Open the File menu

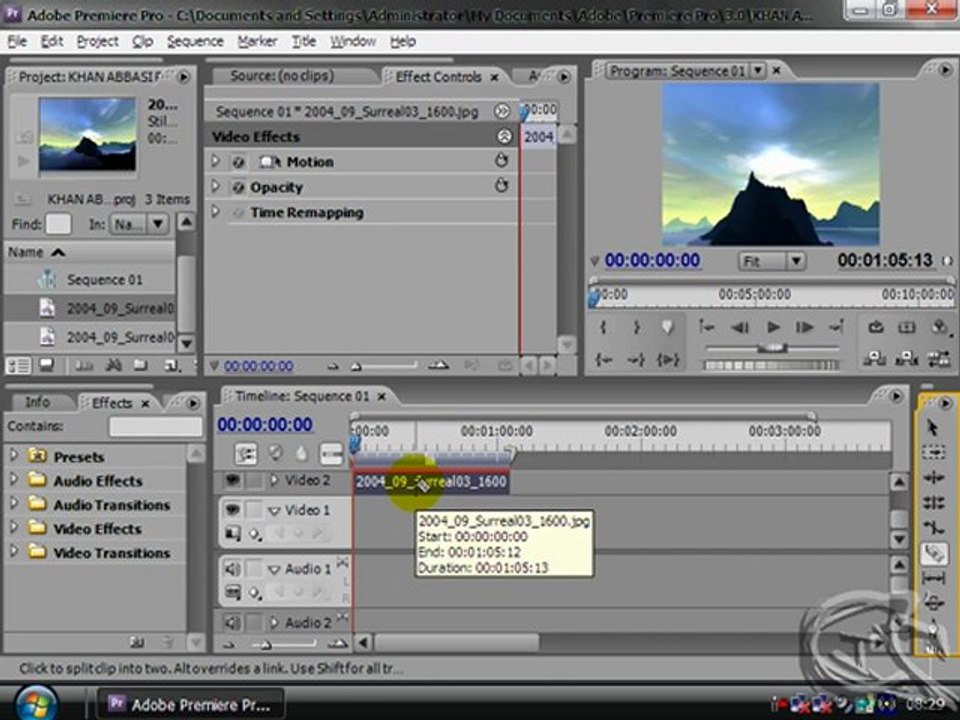(x=17, y=41)
